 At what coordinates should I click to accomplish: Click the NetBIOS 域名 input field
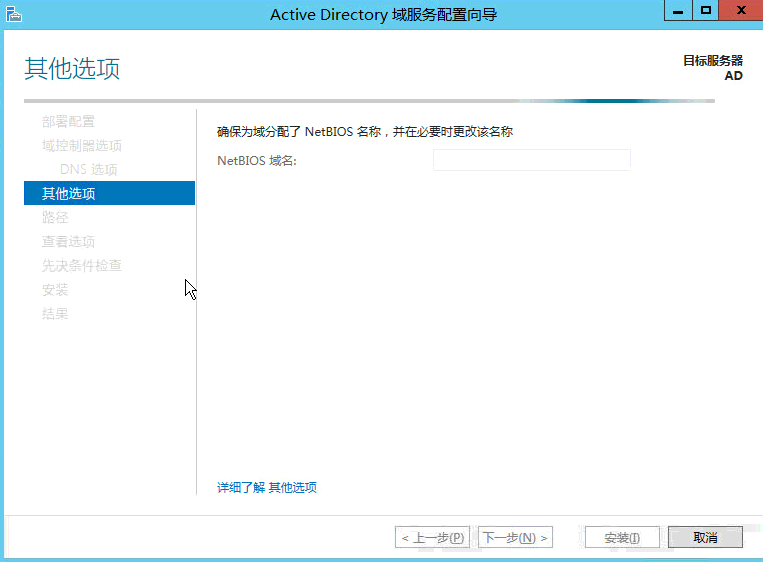531,160
